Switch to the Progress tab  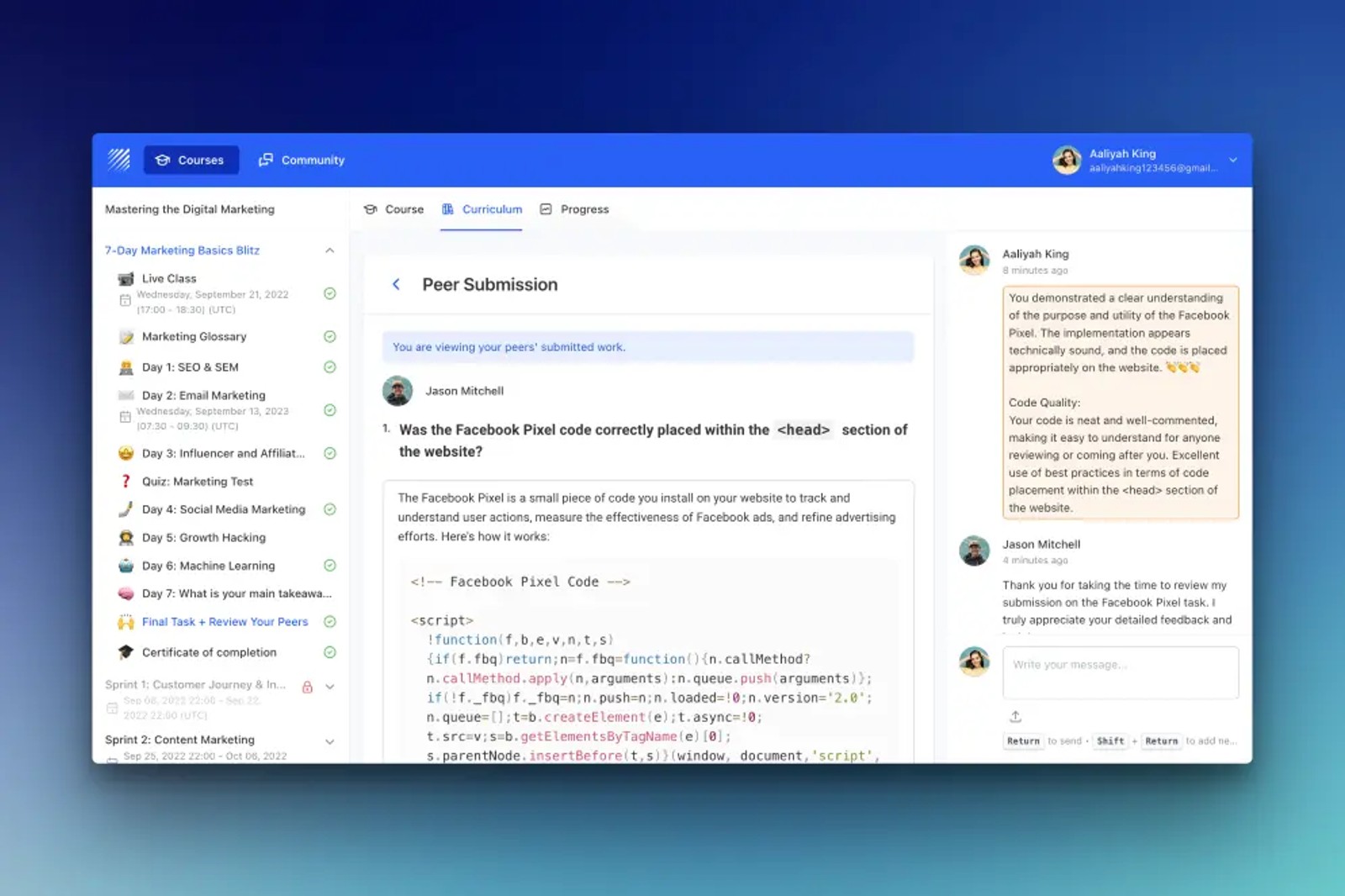574,209
